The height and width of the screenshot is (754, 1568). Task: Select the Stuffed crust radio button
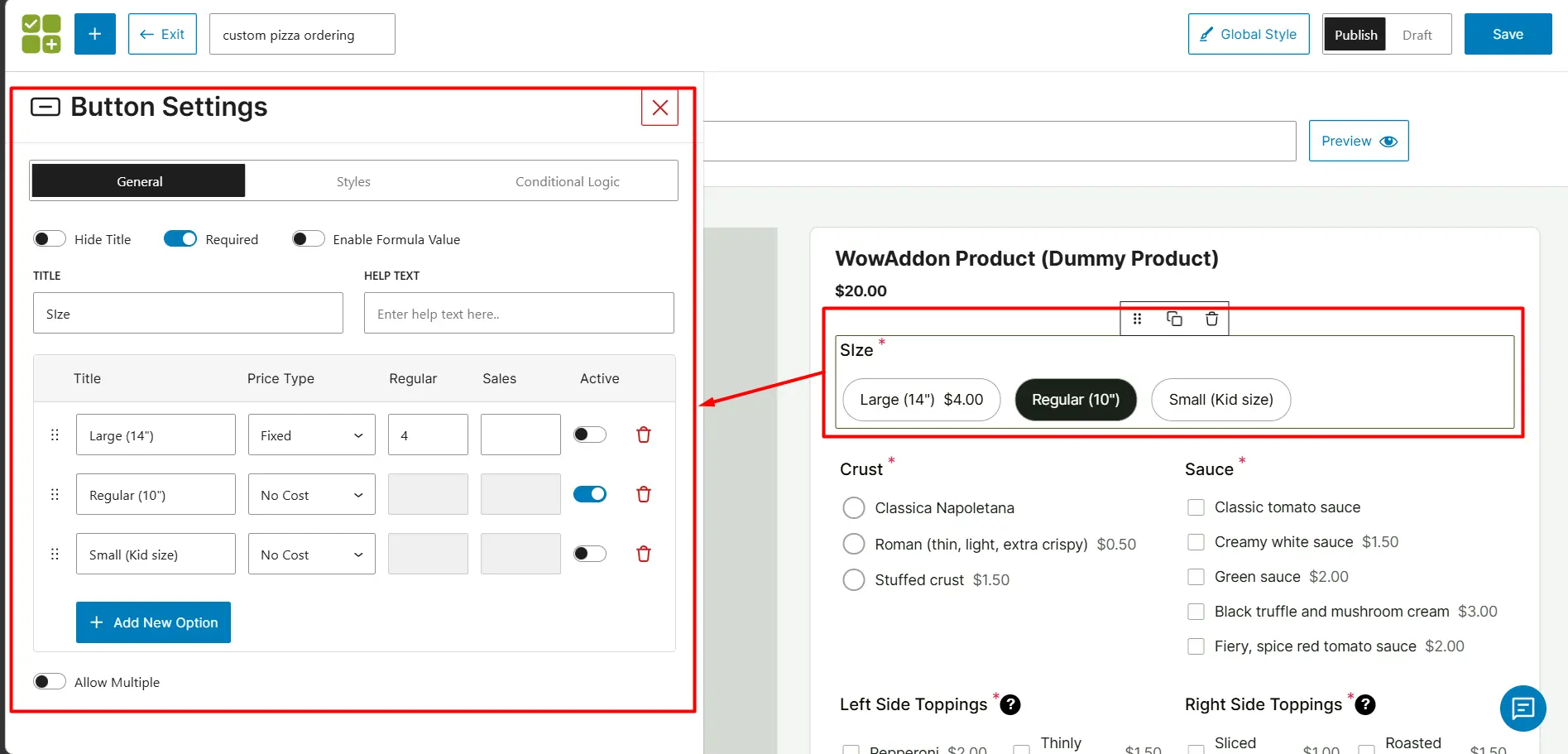pos(853,579)
